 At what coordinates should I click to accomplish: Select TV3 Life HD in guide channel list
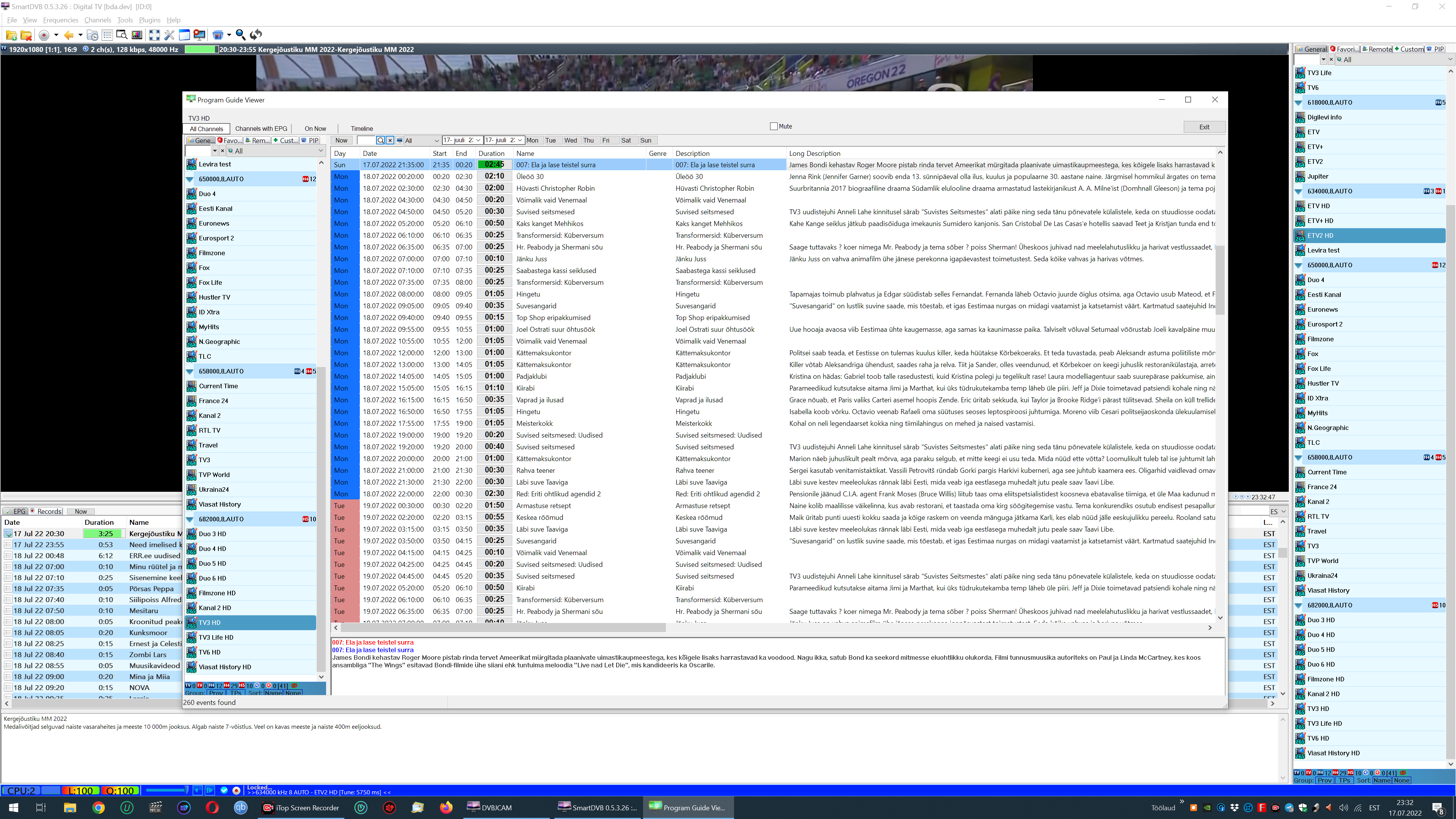216,637
